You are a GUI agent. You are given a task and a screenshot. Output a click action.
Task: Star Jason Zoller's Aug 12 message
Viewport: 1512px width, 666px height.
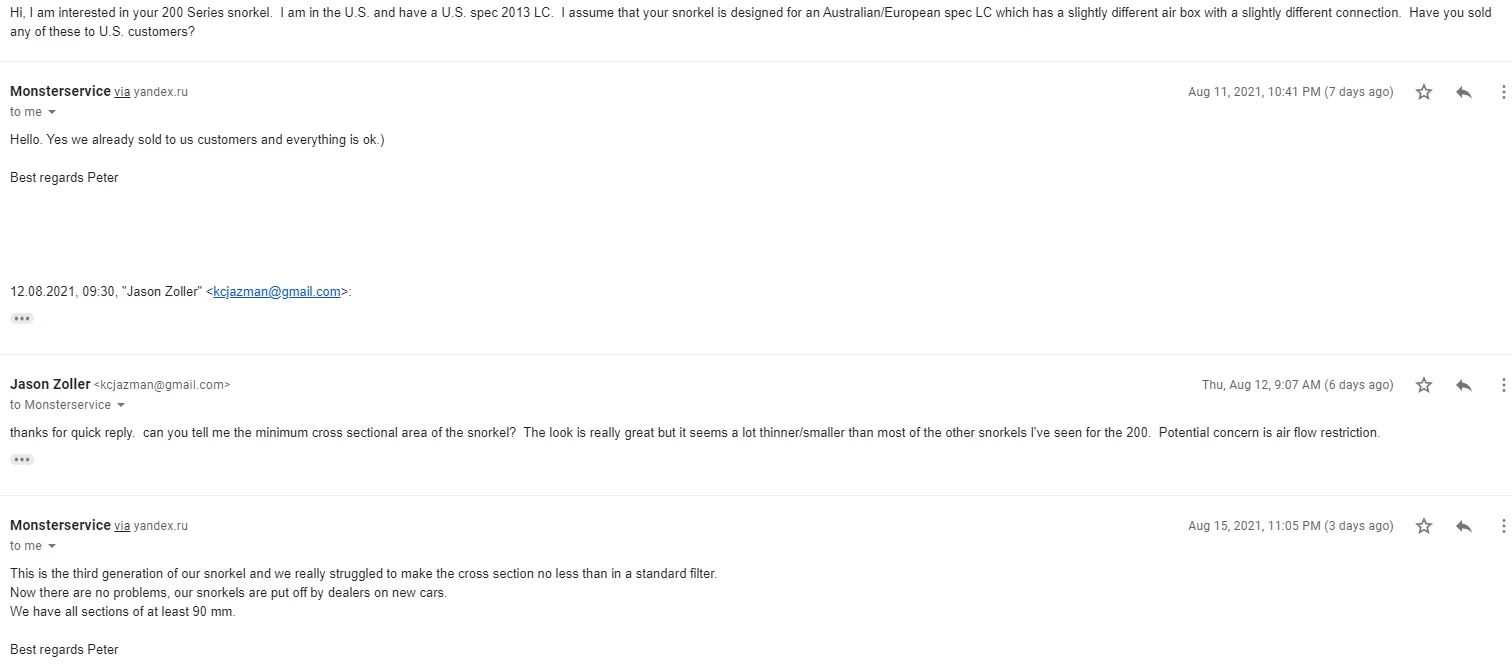[x=1424, y=385]
